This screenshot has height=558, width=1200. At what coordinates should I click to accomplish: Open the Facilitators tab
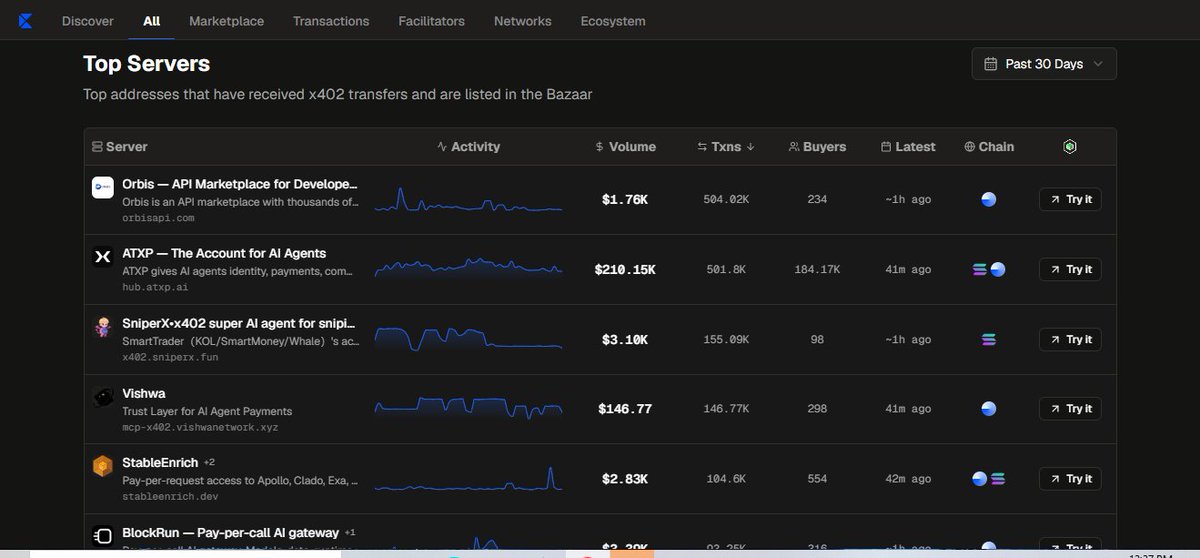click(432, 21)
